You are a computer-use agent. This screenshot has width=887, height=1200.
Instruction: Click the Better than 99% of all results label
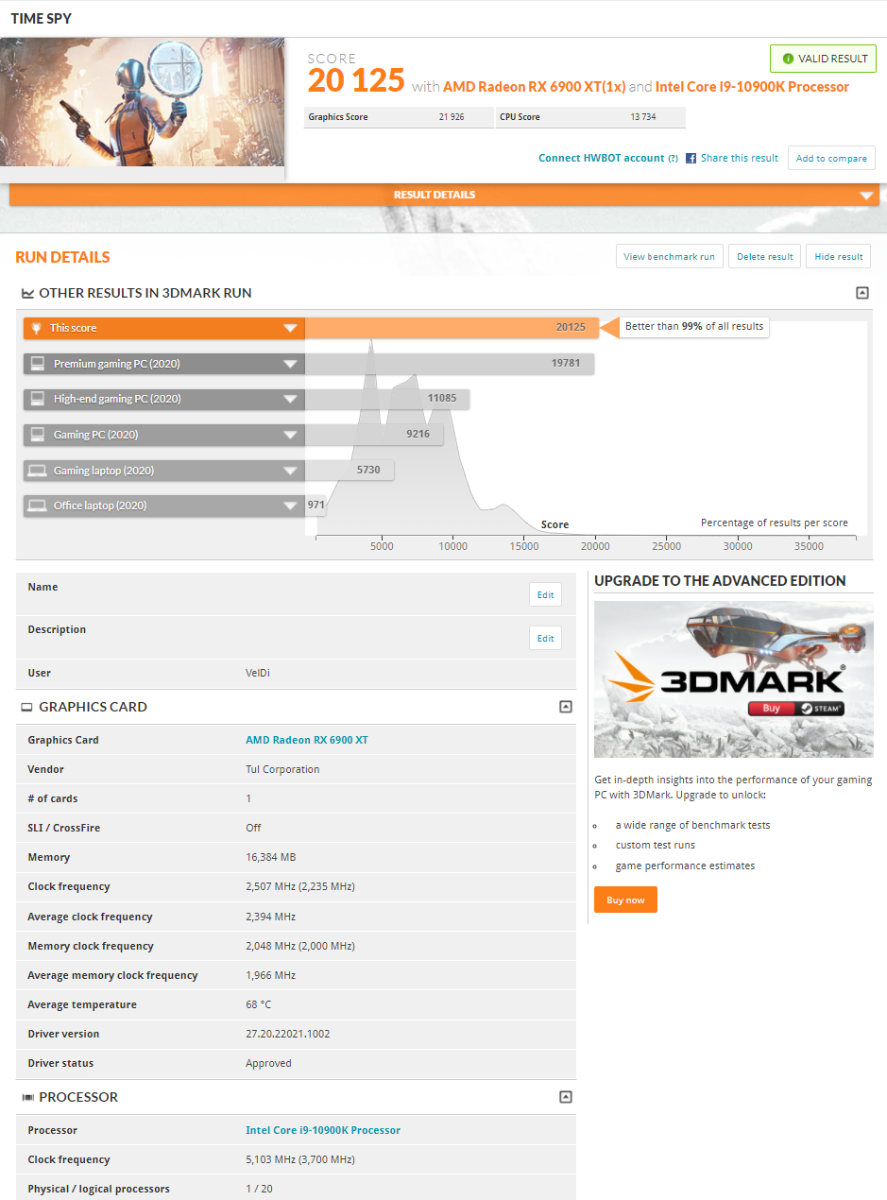pyautogui.click(x=694, y=326)
